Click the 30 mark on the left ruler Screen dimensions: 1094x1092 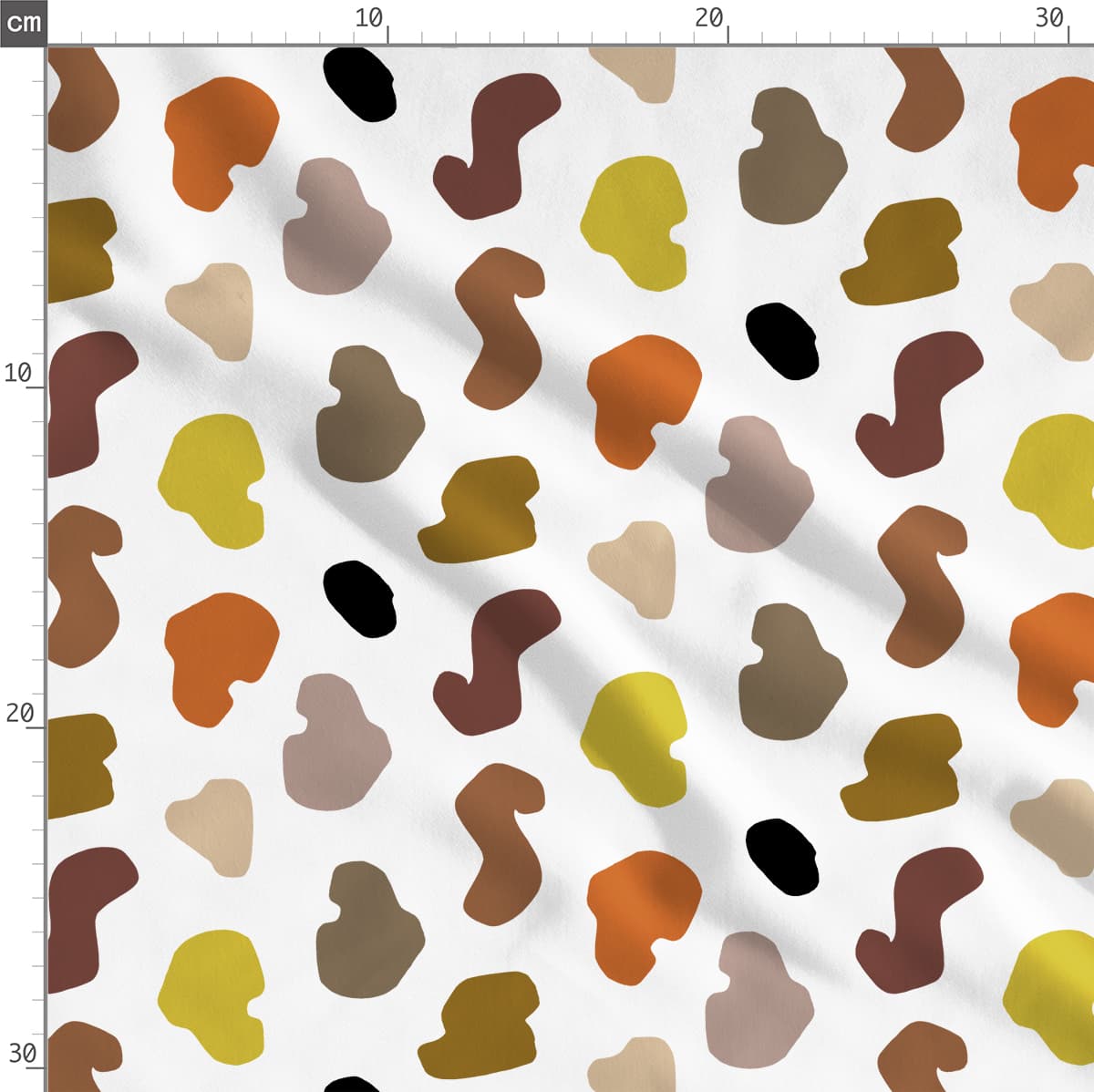pyautogui.click(x=21, y=1054)
